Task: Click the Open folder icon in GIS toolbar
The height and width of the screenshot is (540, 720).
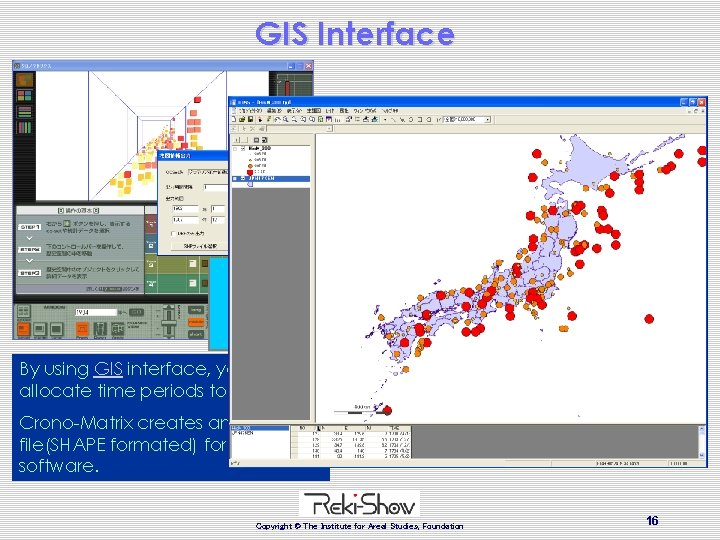Action: click(242, 119)
